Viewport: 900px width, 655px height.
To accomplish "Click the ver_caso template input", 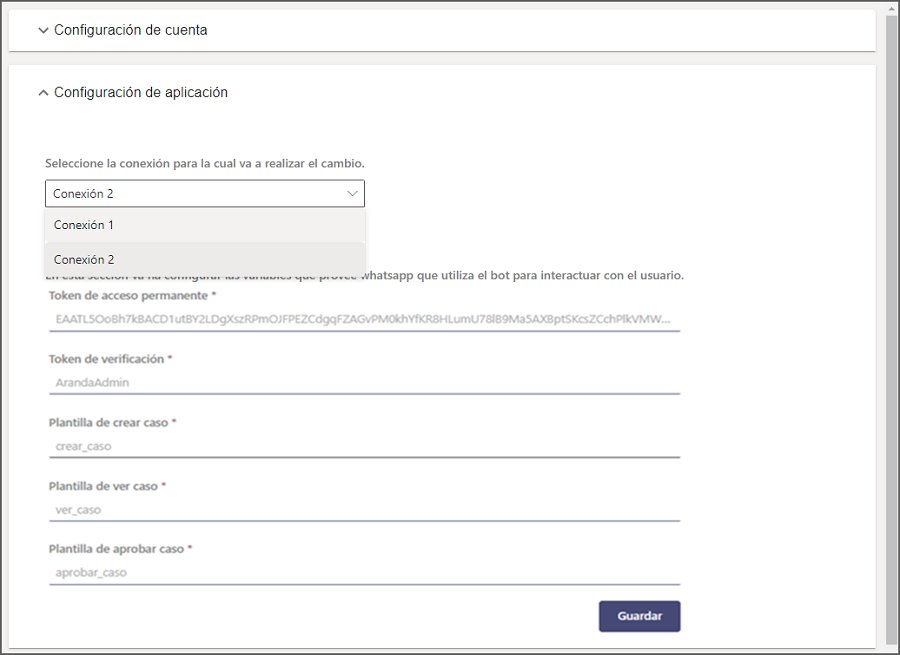I will coord(364,510).
